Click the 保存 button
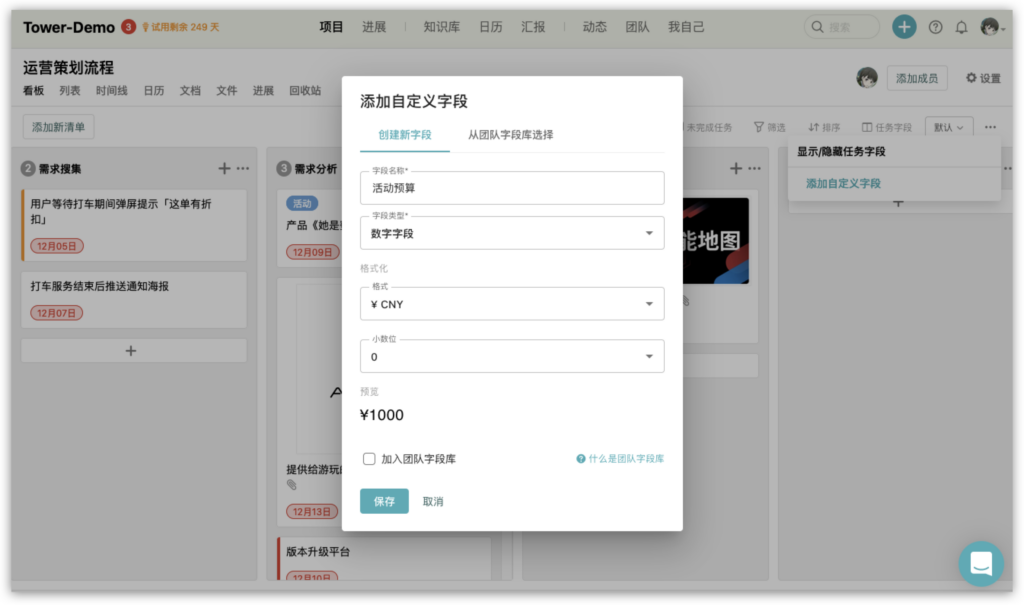The height and width of the screenshot is (605, 1024). pos(384,501)
